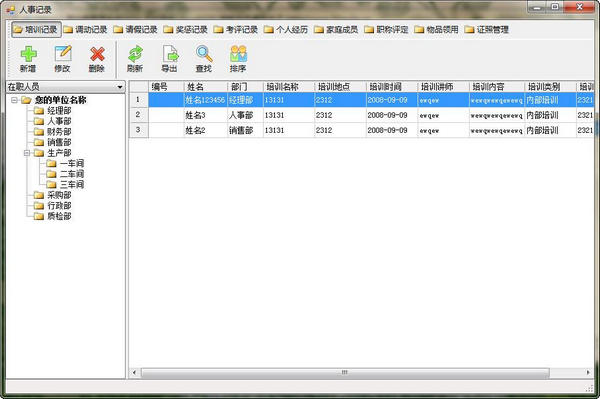This screenshot has height=399, width=600.
Task: Click the 培训名称 column header
Action: click(x=289, y=87)
